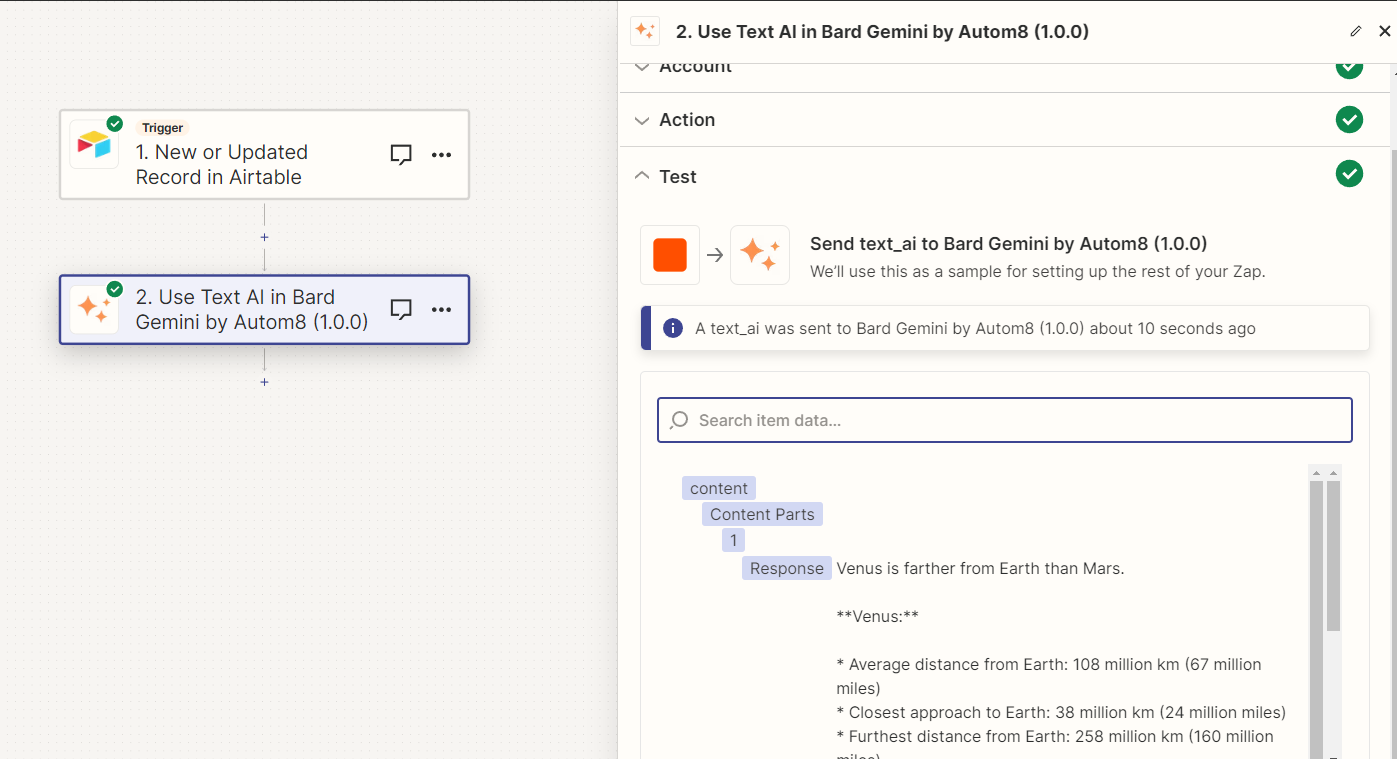
Task: Click the green checkmark beside Test
Action: (x=1349, y=173)
